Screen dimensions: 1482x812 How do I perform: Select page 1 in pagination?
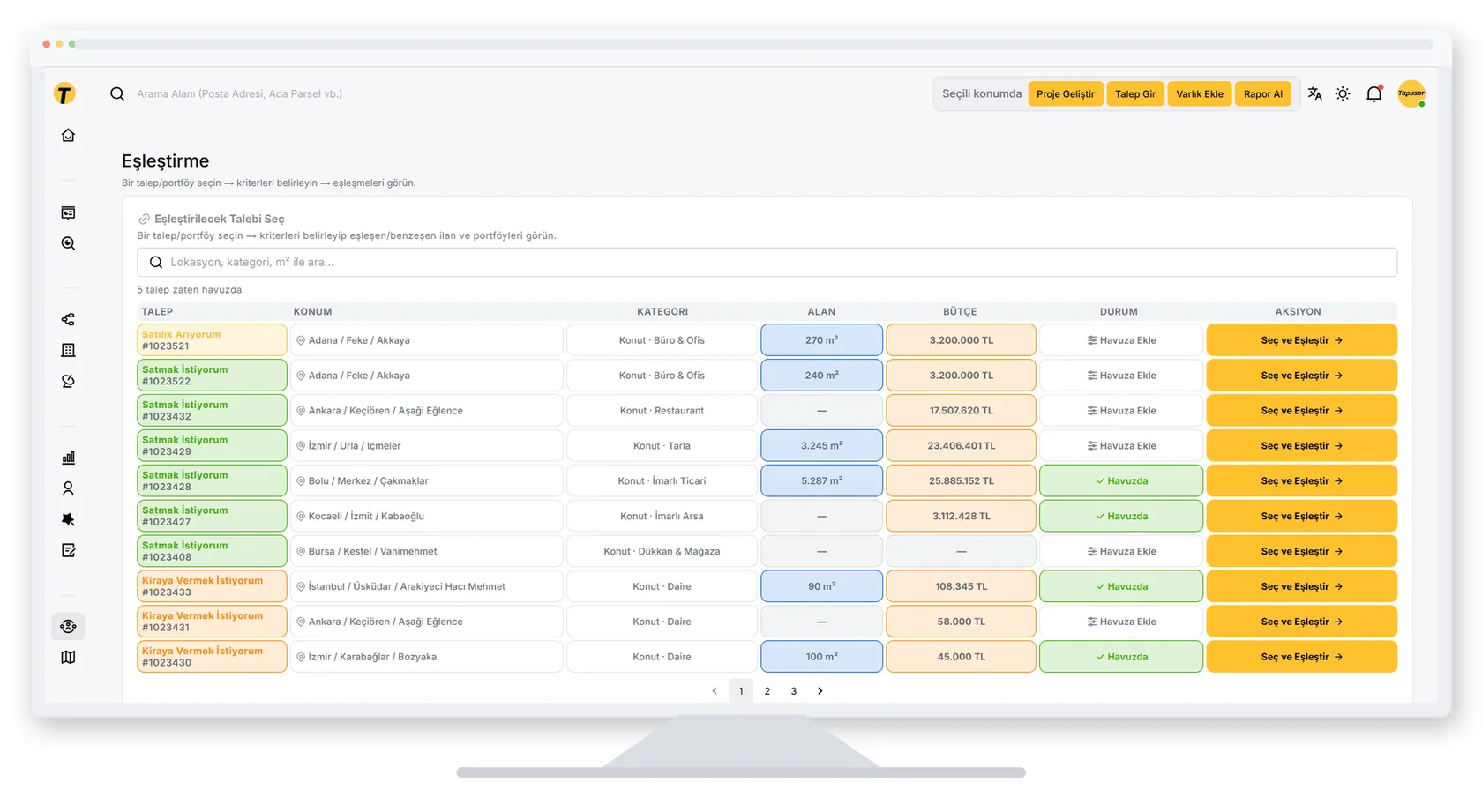click(741, 691)
